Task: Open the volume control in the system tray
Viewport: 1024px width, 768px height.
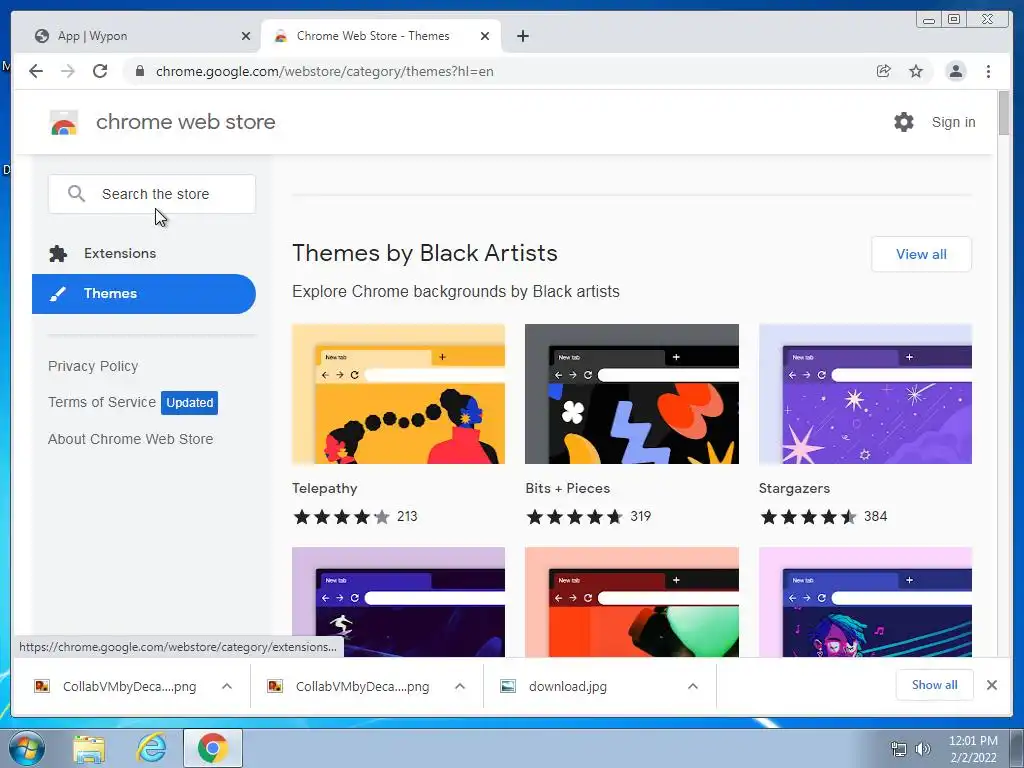Action: point(922,749)
